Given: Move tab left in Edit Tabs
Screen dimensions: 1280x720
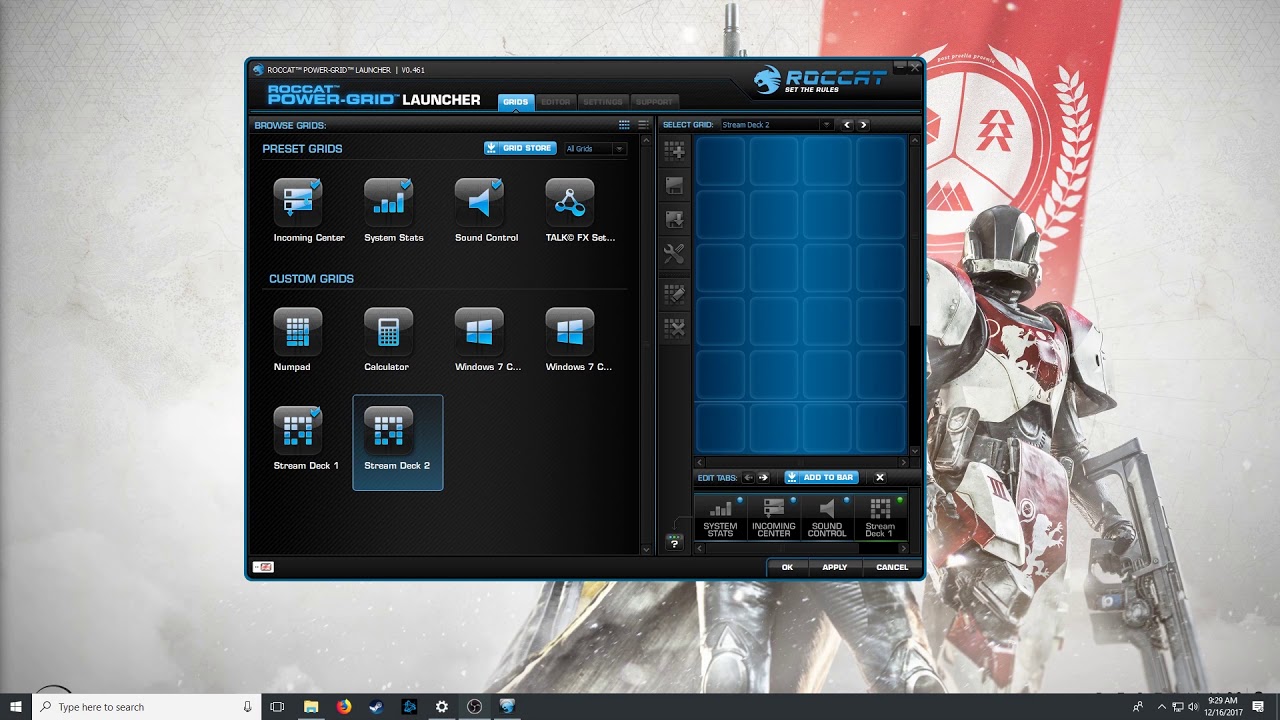Looking at the screenshot, I should [x=748, y=478].
